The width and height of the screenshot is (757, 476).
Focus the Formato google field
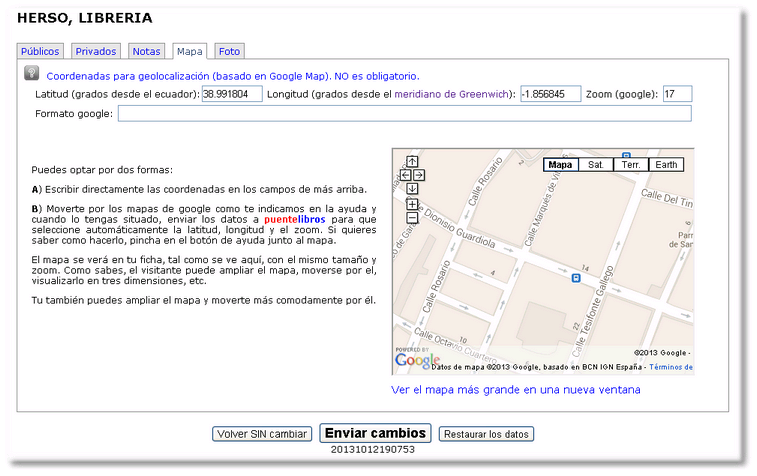(405, 113)
